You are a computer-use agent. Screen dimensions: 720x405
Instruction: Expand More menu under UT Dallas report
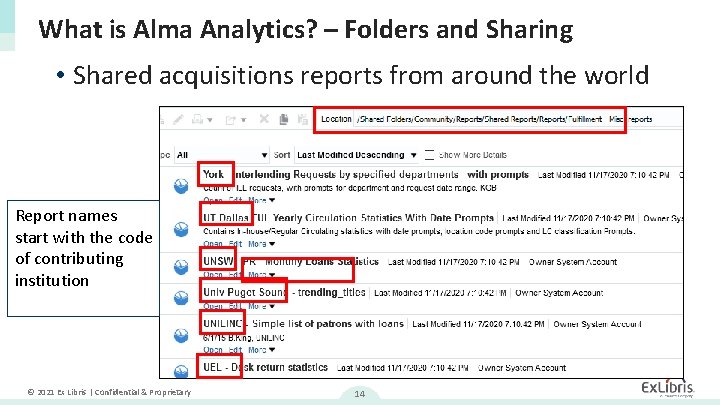(261, 244)
